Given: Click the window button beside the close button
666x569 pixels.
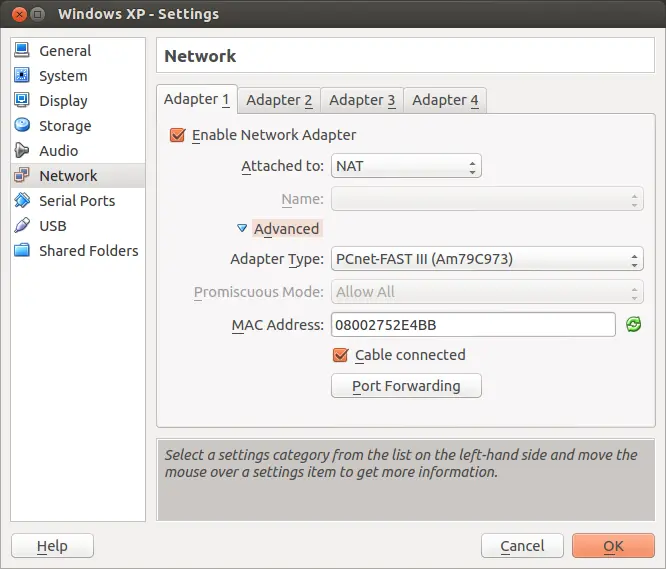Looking at the screenshot, I should coord(38,14).
